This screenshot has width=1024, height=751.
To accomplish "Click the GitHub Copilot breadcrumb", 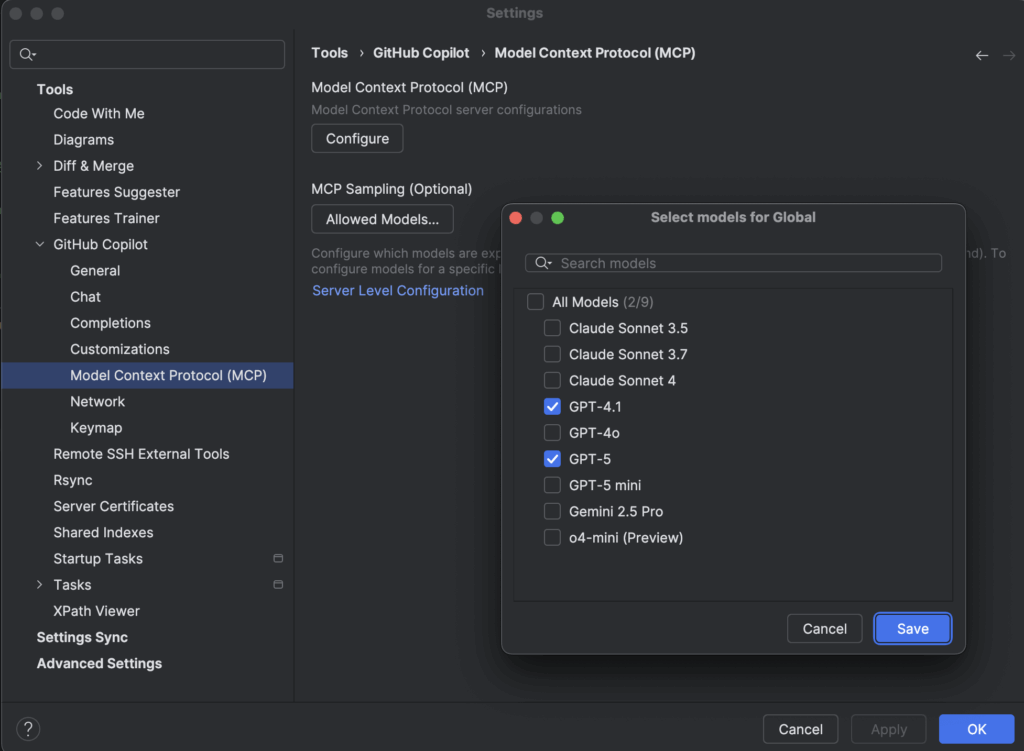I will [421, 53].
